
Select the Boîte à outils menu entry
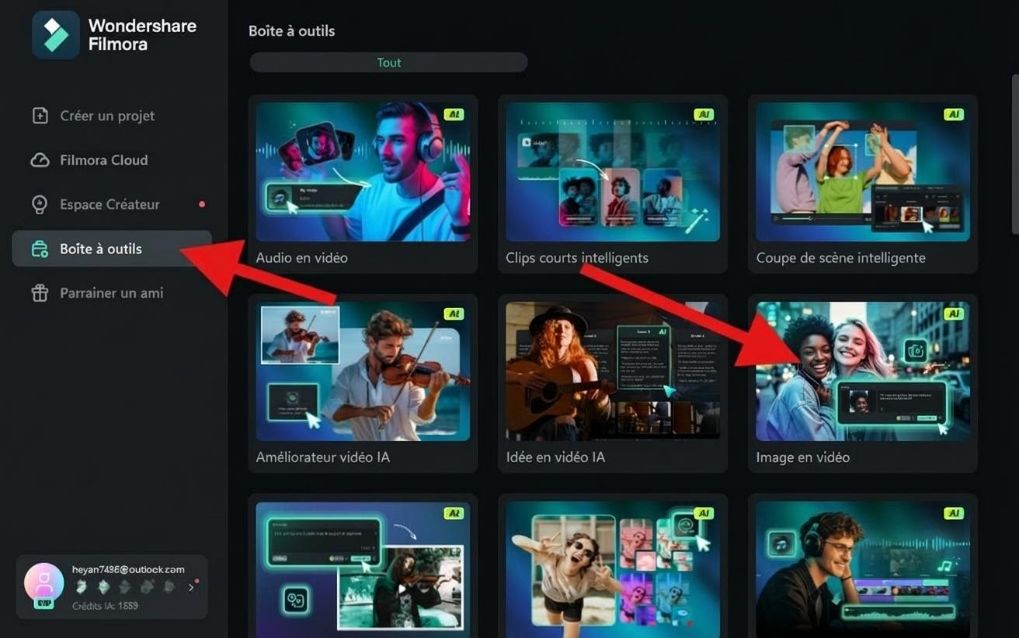[97, 248]
